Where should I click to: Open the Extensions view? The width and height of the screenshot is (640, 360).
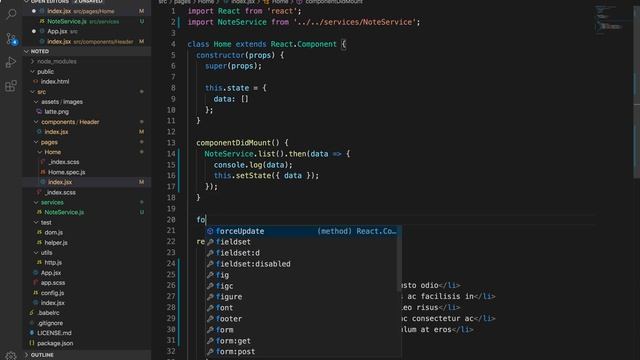[11, 86]
